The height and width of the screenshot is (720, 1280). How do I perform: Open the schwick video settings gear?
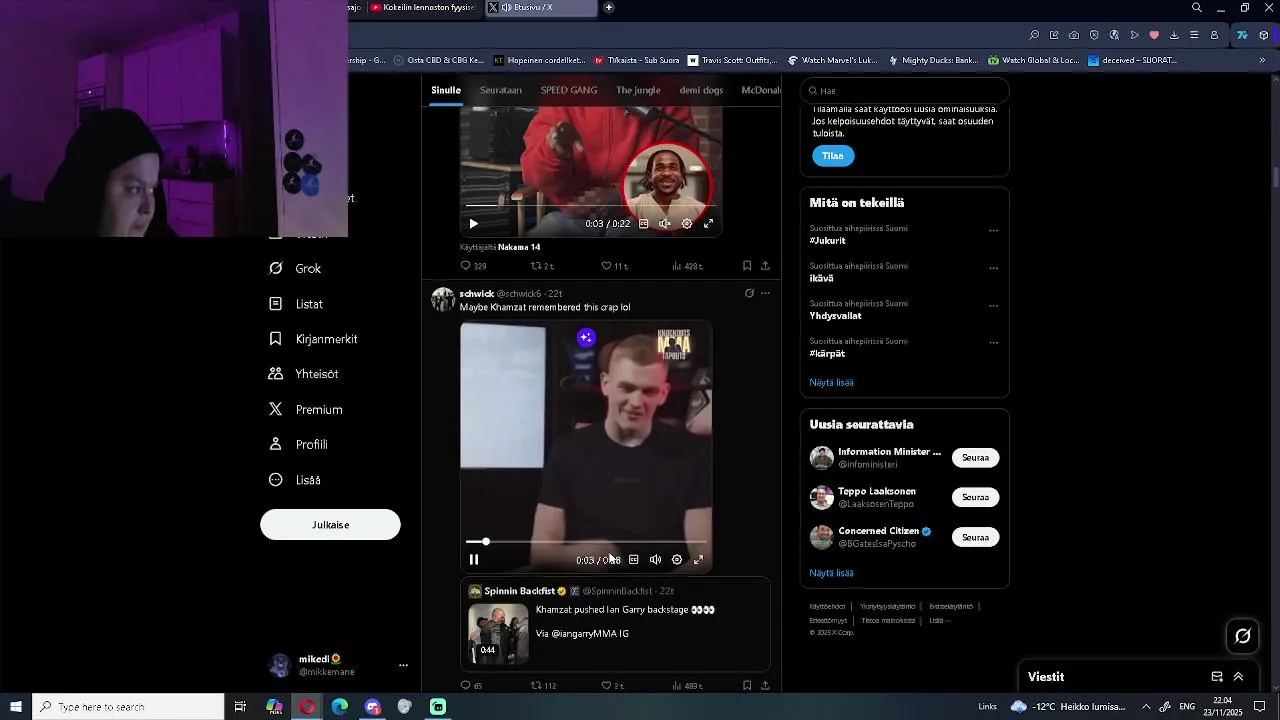(x=677, y=560)
